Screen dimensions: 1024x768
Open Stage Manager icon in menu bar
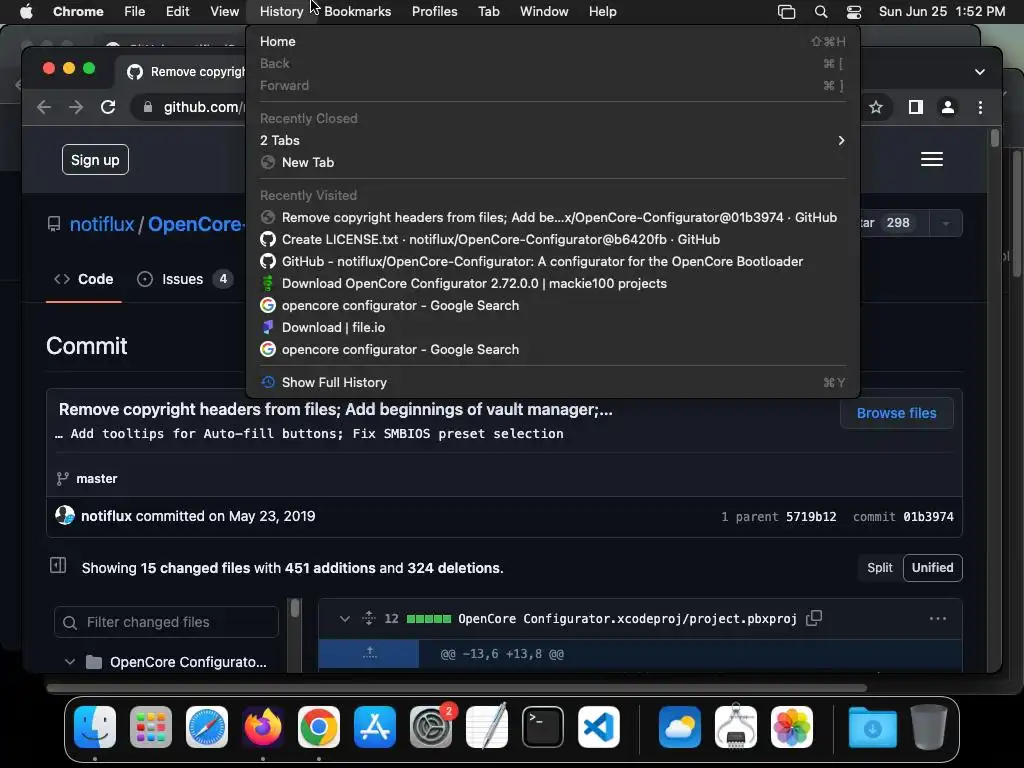[x=786, y=11]
